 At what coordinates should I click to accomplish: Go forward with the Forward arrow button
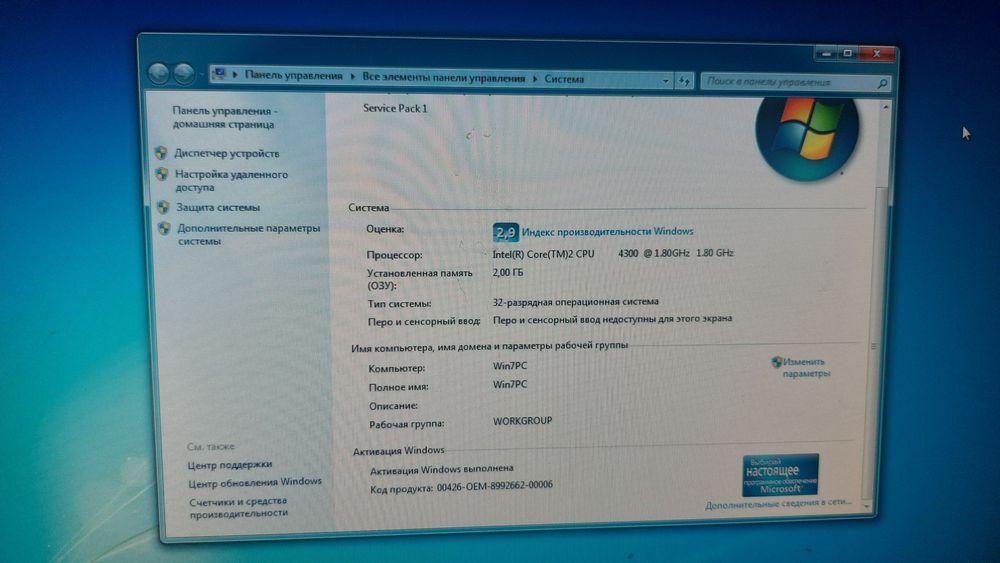tap(184, 74)
